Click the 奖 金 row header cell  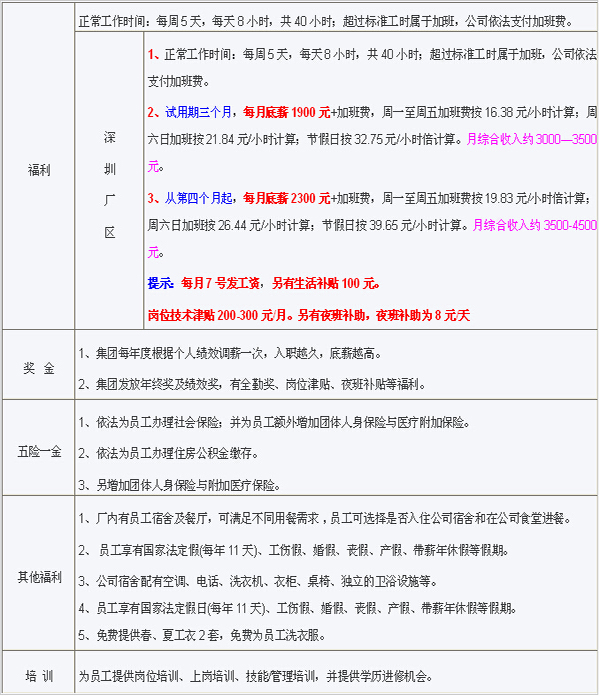38,368
